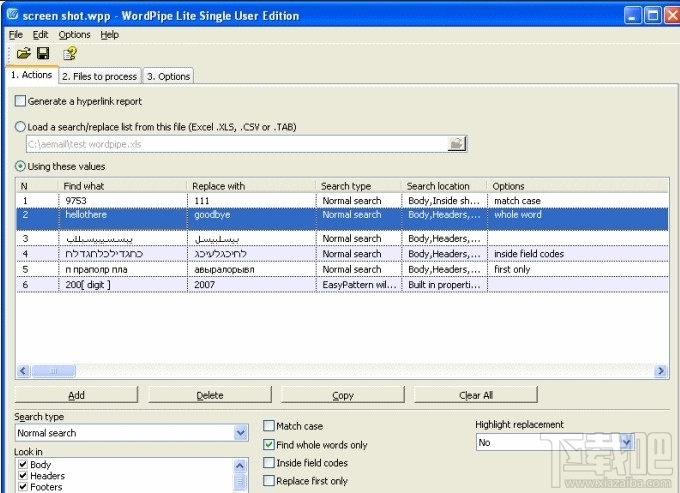
Task: Expand the Search type dropdown
Action: click(x=241, y=433)
